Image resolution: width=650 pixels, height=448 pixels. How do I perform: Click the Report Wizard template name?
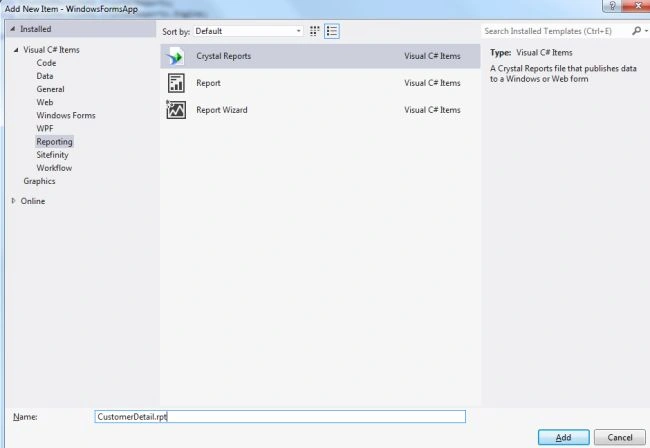click(x=222, y=110)
